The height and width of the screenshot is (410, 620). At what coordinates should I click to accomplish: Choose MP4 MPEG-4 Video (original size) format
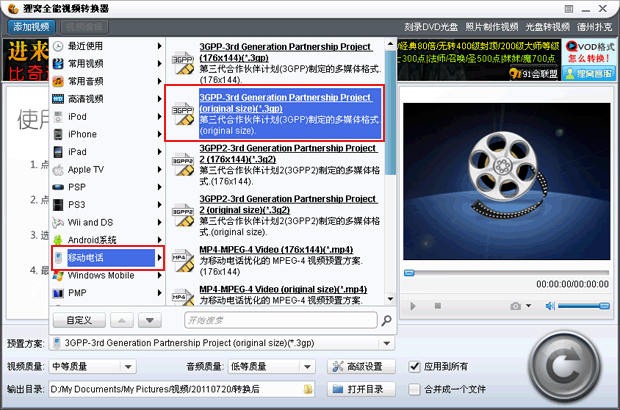(276, 295)
